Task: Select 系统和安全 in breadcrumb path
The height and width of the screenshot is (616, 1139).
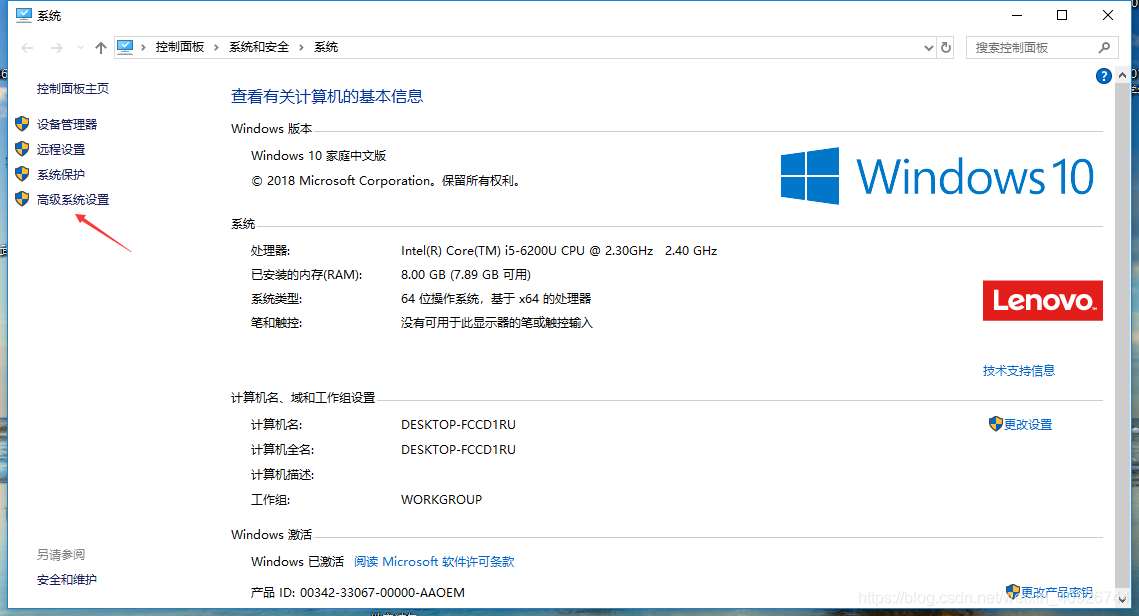Action: click(x=259, y=47)
